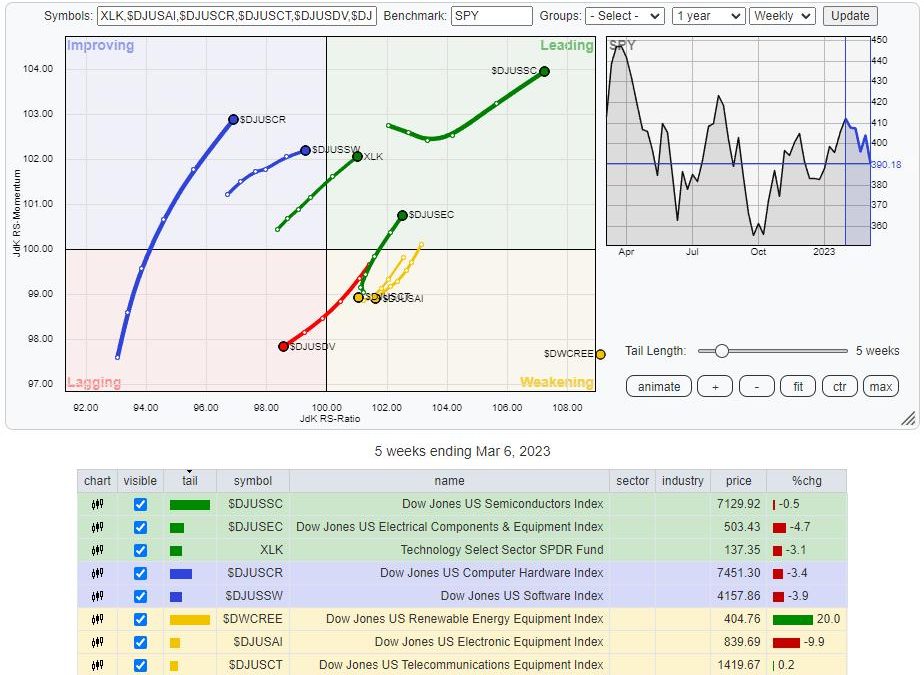Uncheck visible for $DJUSSW

click(140, 596)
